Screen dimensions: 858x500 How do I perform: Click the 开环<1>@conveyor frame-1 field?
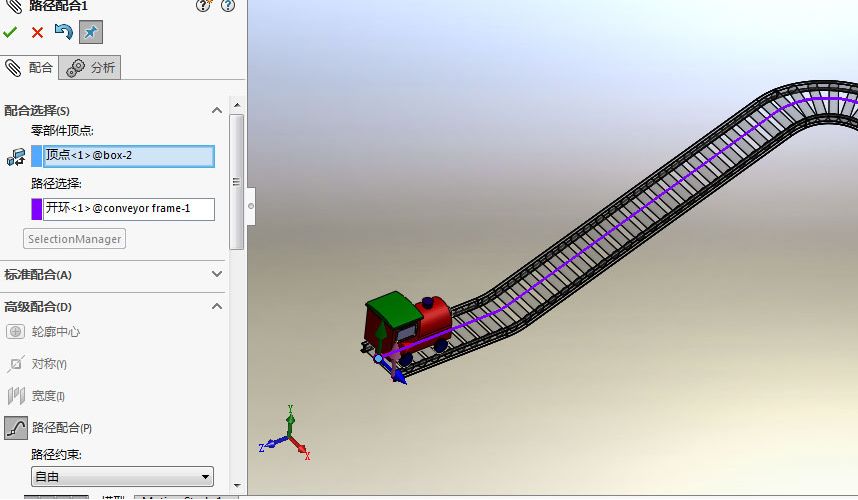pos(129,209)
